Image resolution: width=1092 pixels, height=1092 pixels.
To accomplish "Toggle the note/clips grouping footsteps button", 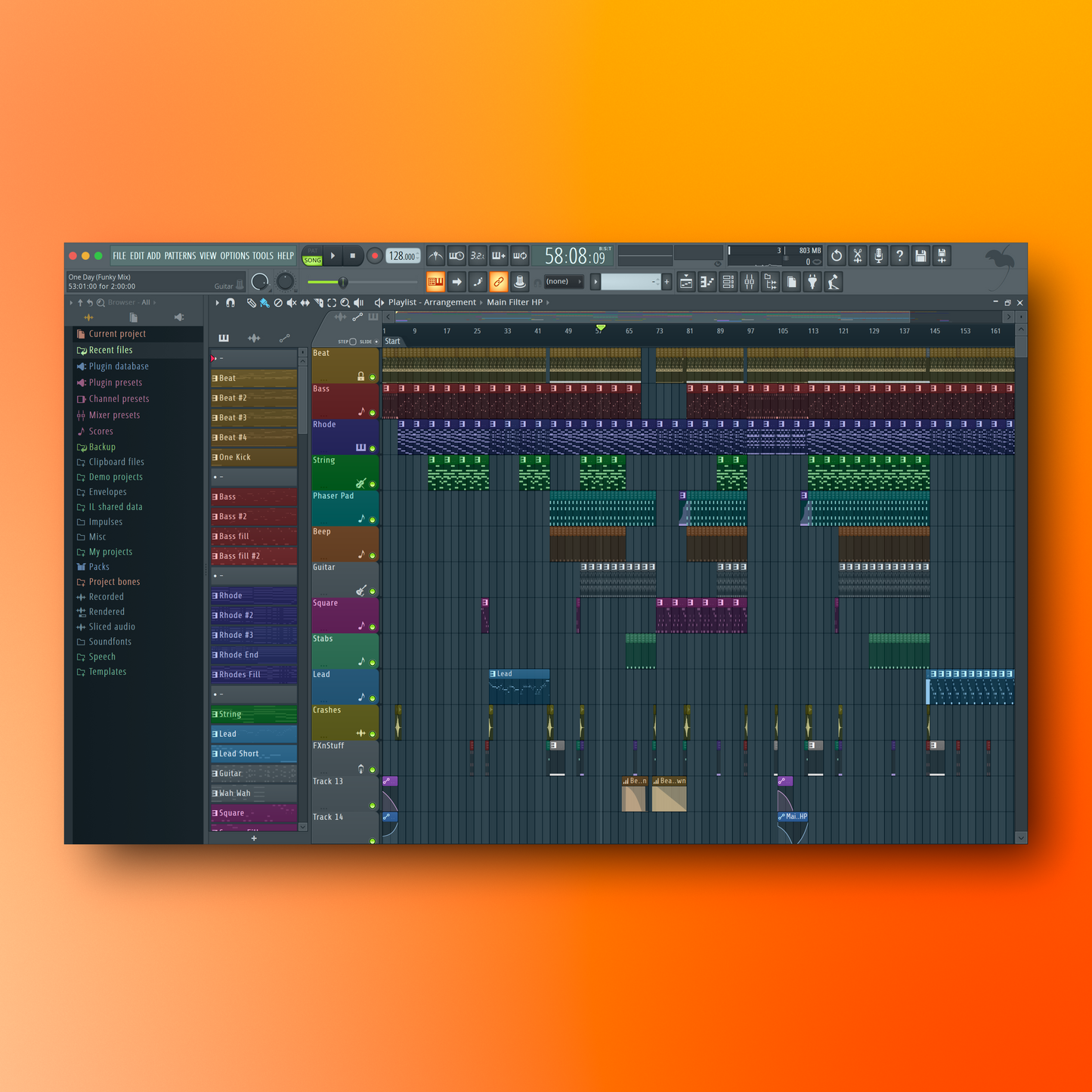I will [x=478, y=283].
